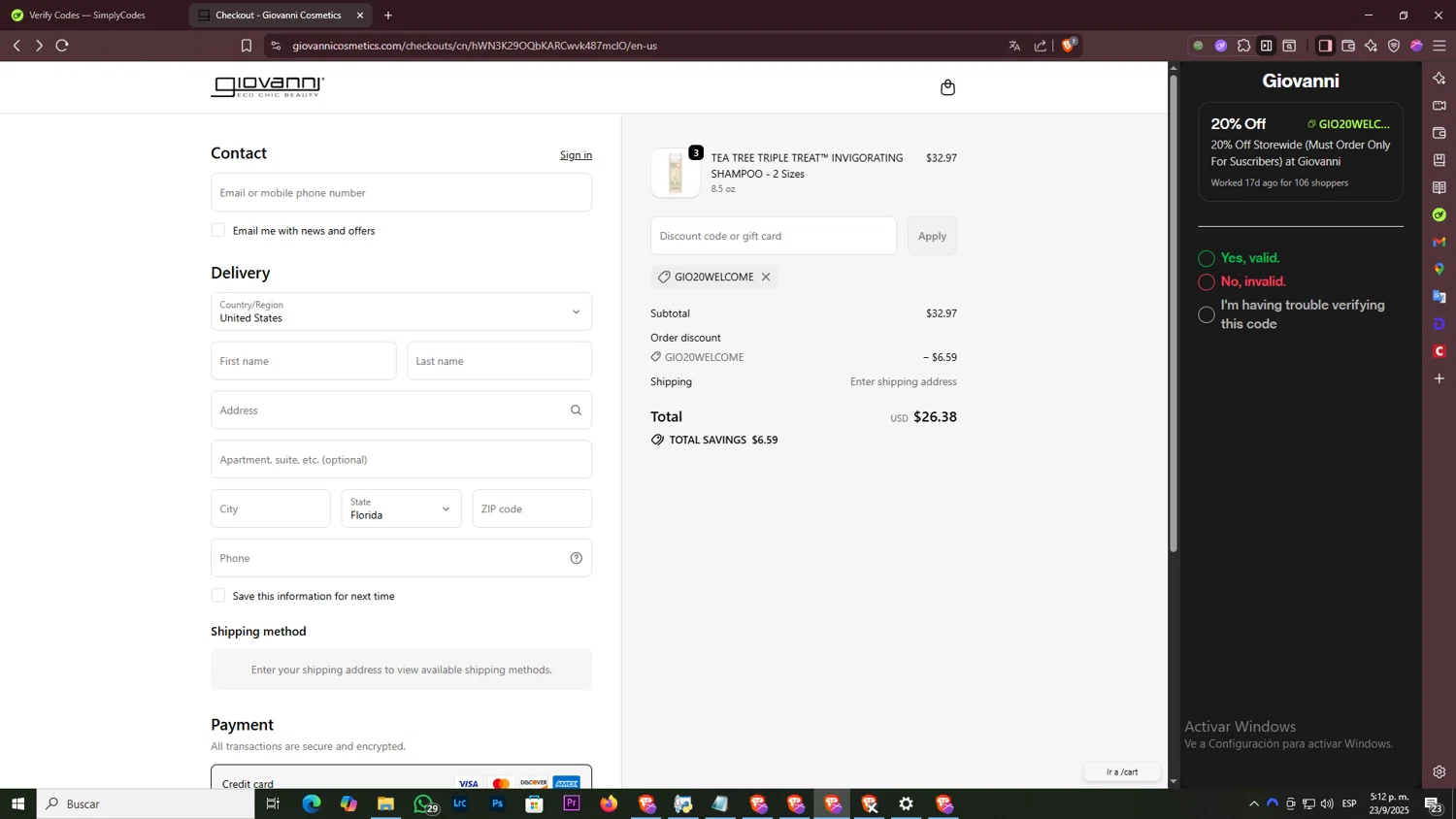This screenshot has width=1456, height=819.
Task: Select the Yes, valid radio option
Action: coord(1207,258)
